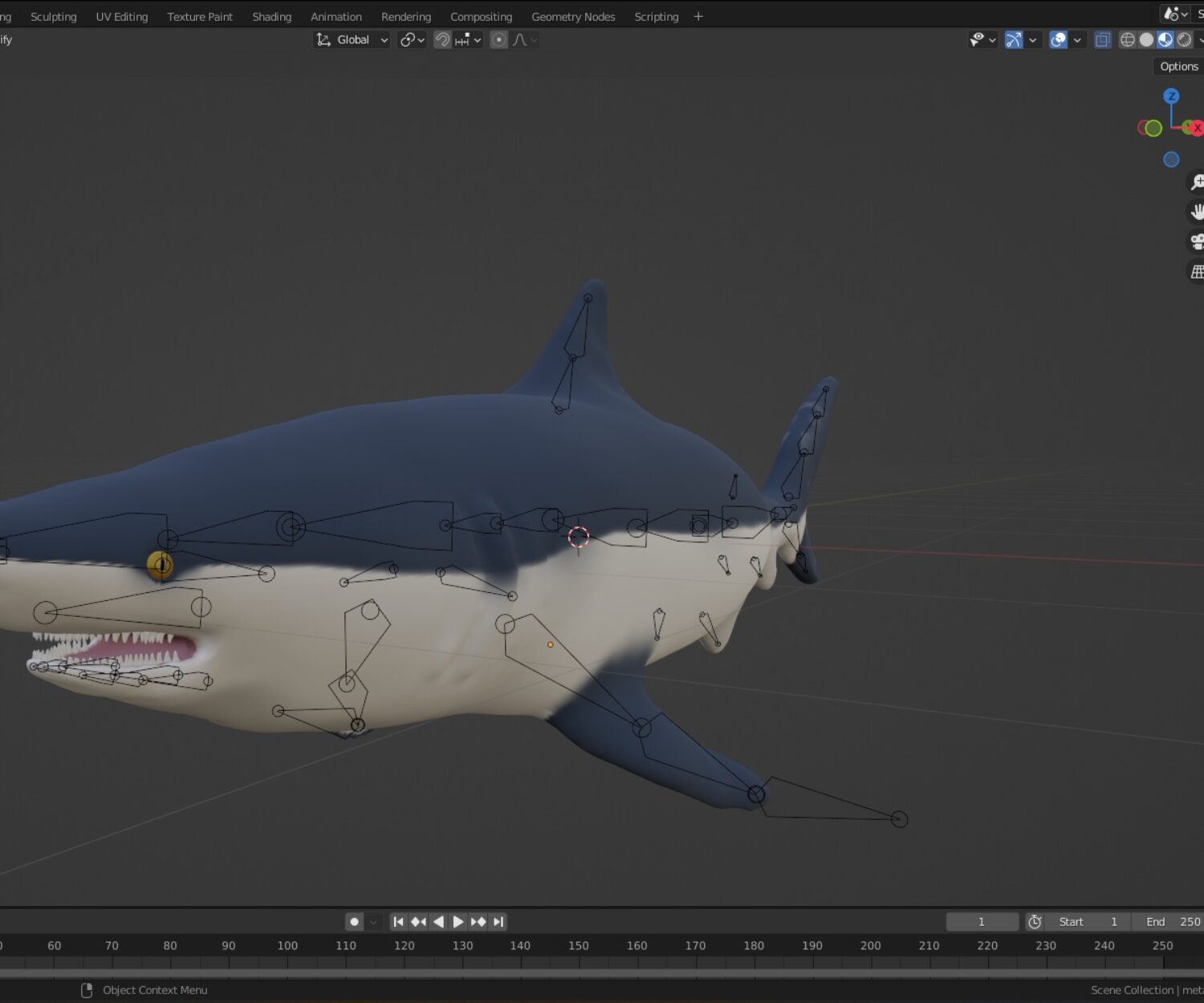The height and width of the screenshot is (1003, 1204).
Task: Click the pan view hand icon
Action: (1196, 212)
